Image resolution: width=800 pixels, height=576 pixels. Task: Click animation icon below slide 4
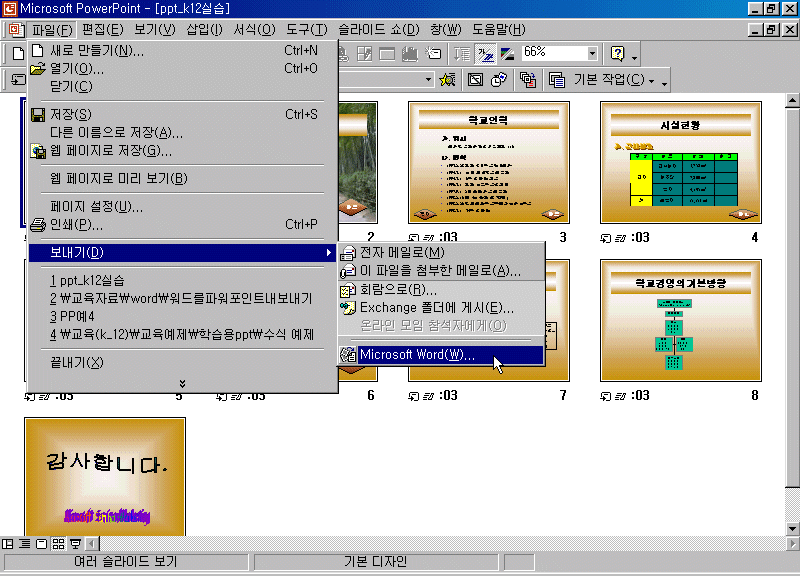(x=620, y=238)
